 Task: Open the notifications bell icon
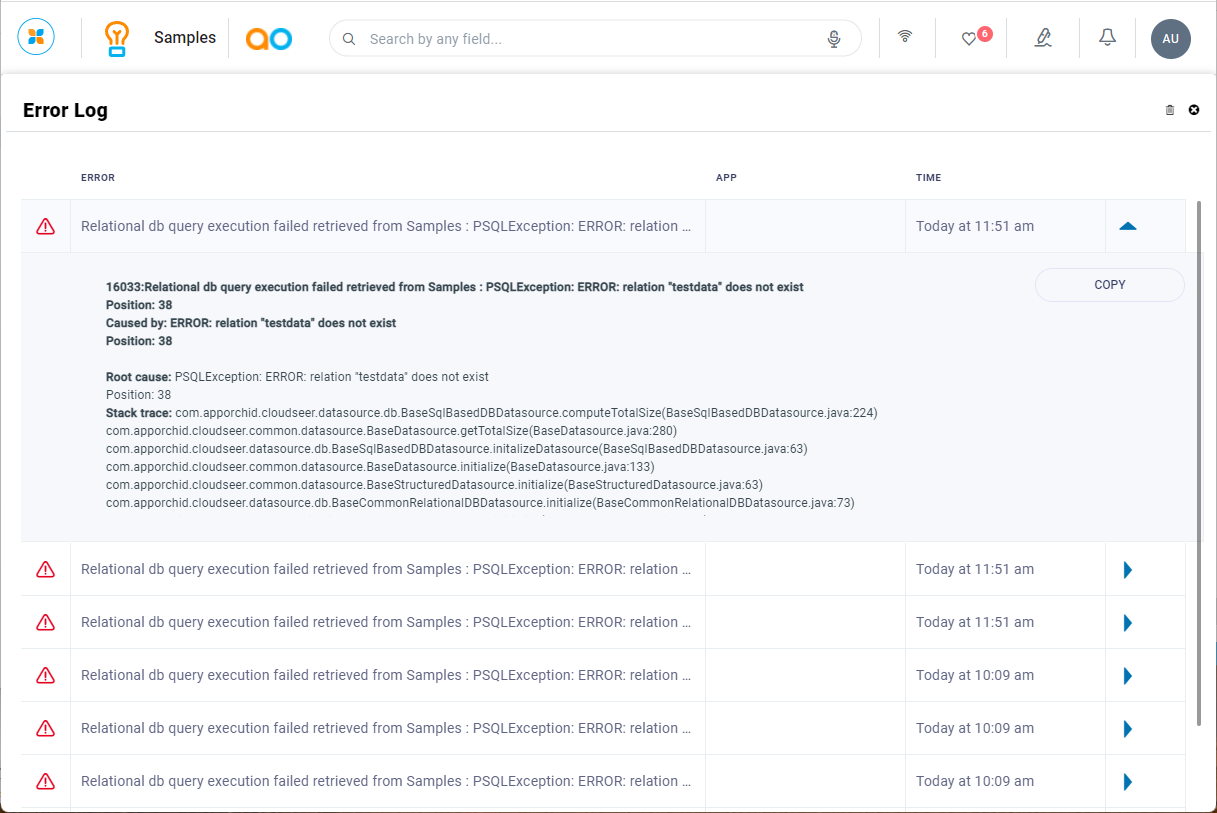[1107, 38]
